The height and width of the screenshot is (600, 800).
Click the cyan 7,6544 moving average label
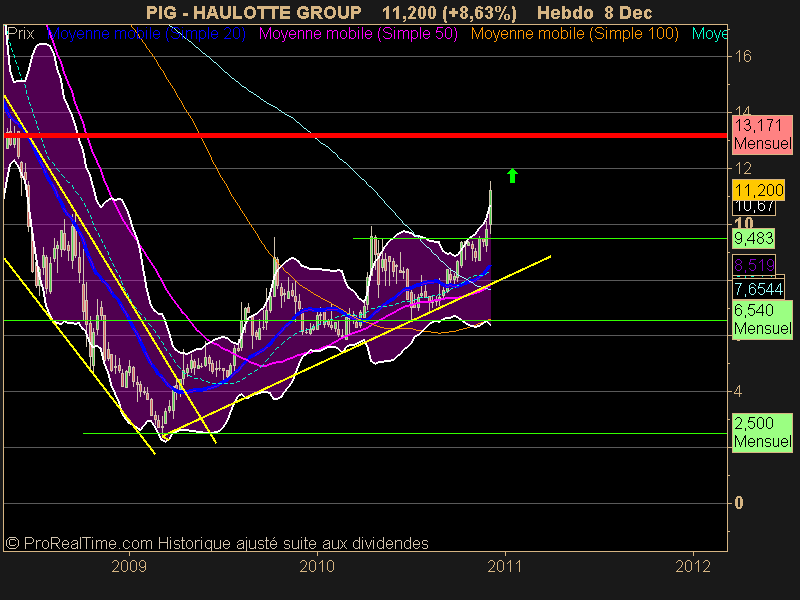point(758,289)
